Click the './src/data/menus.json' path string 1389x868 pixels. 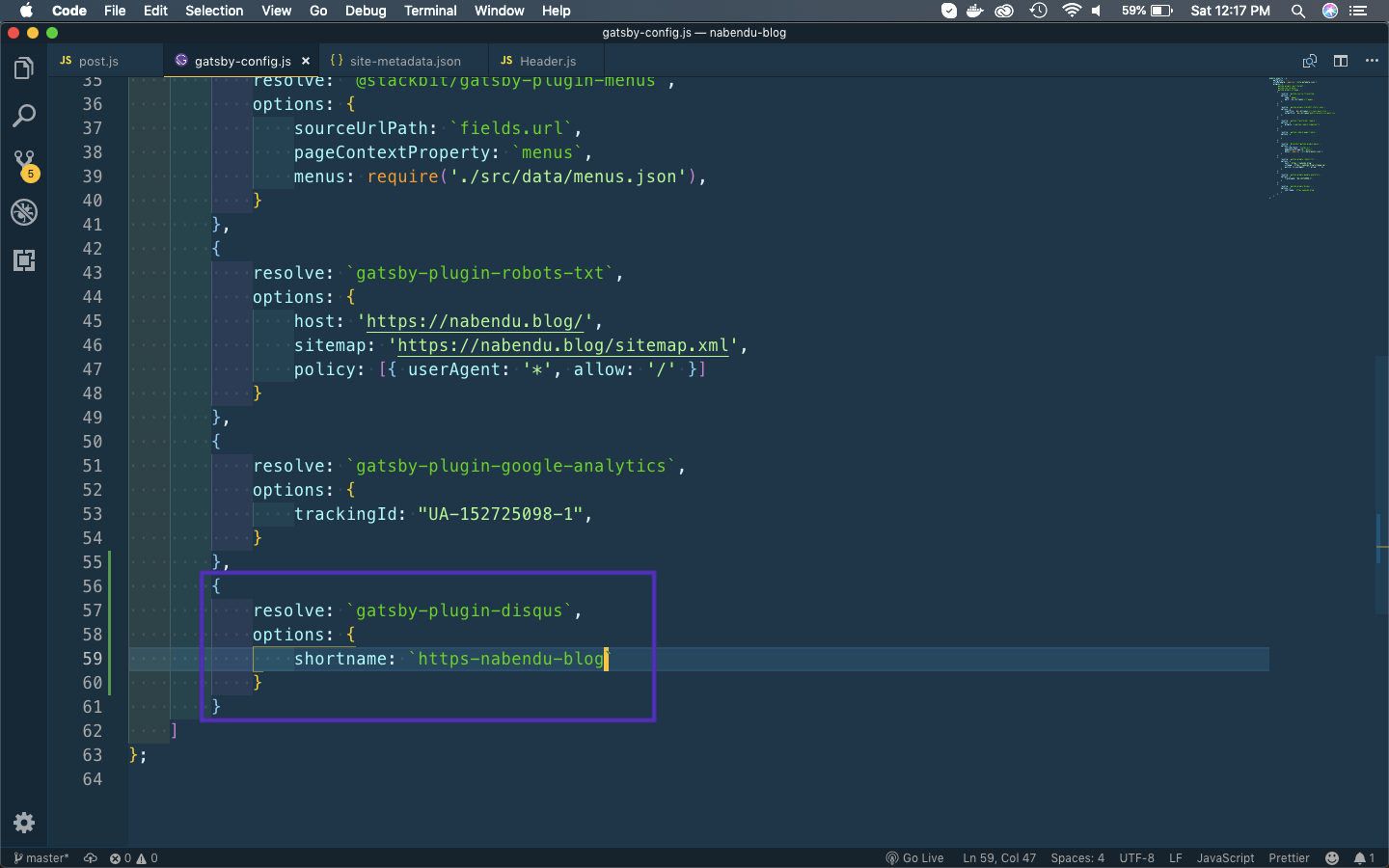click(568, 176)
